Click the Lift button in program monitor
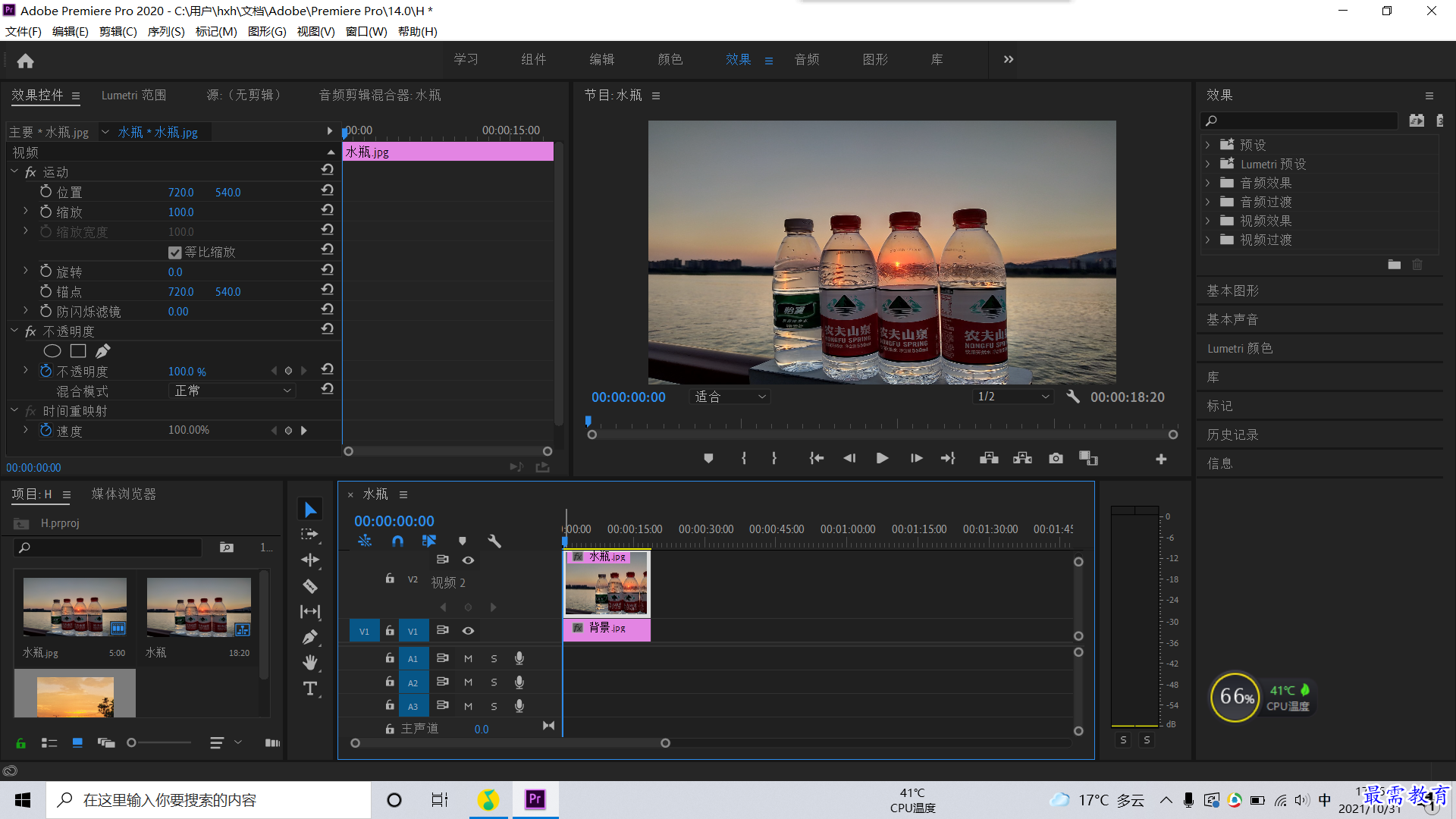The height and width of the screenshot is (819, 1456). coord(989,458)
